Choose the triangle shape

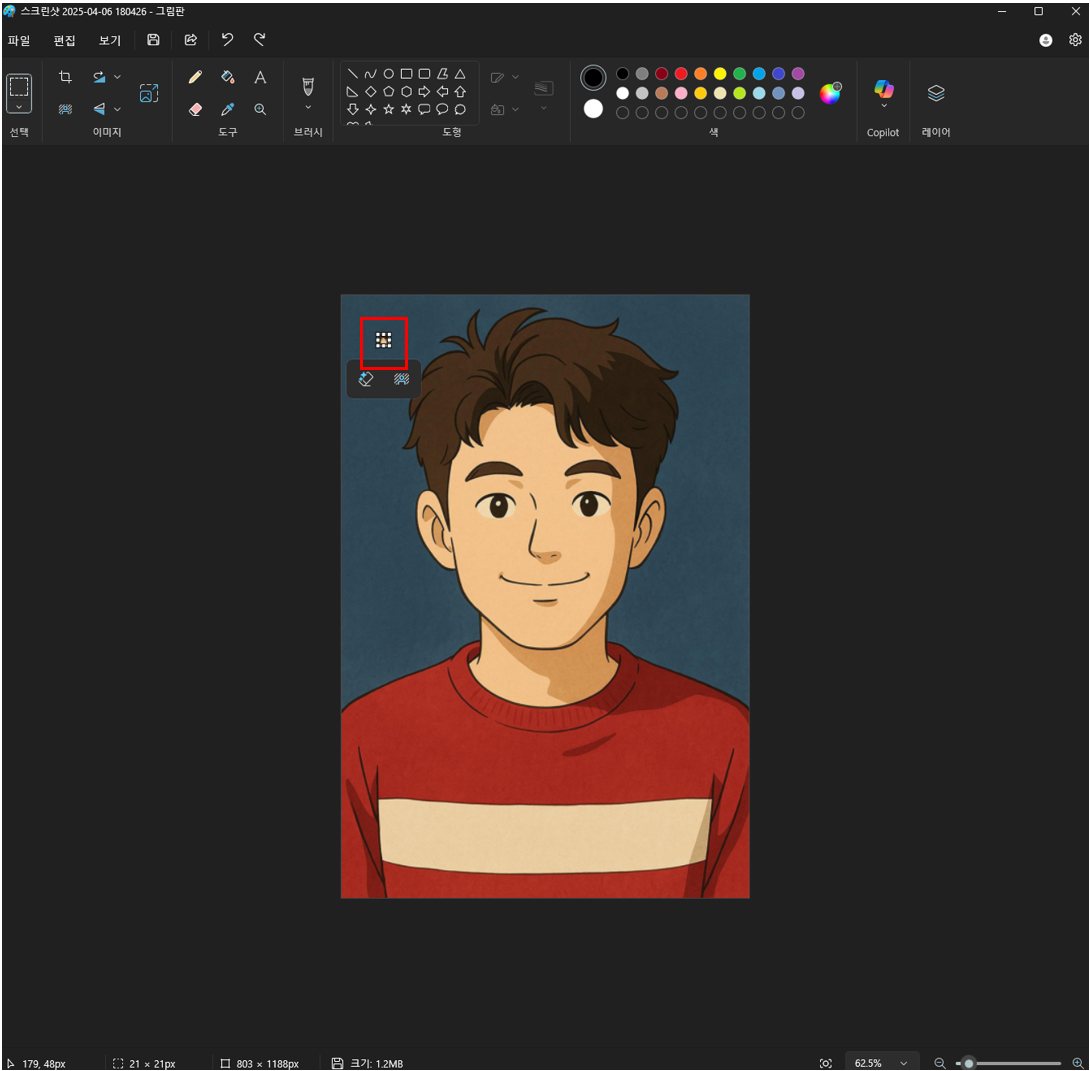[x=460, y=74]
